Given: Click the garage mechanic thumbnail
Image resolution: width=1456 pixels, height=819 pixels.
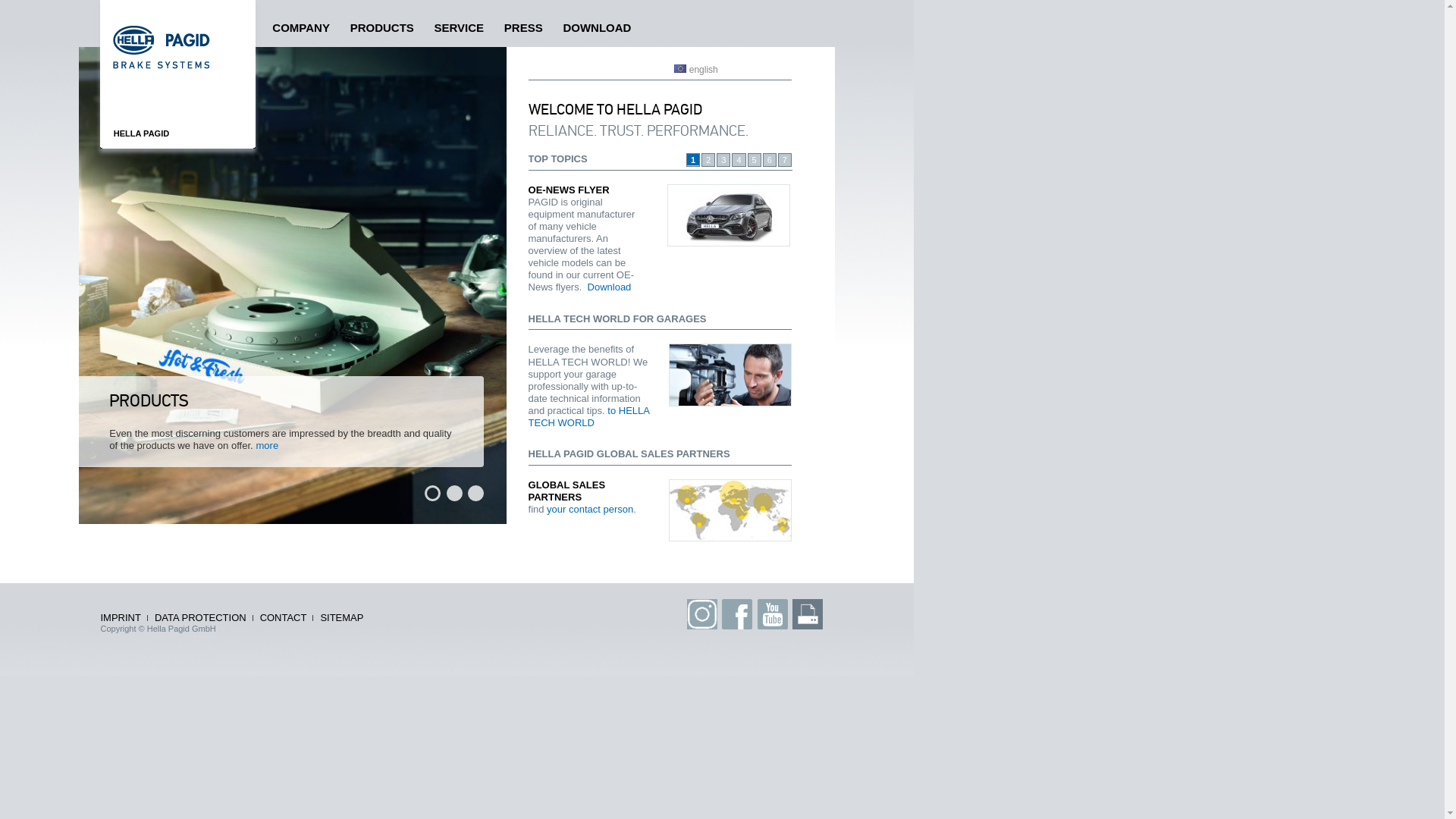Looking at the screenshot, I should point(730,375).
